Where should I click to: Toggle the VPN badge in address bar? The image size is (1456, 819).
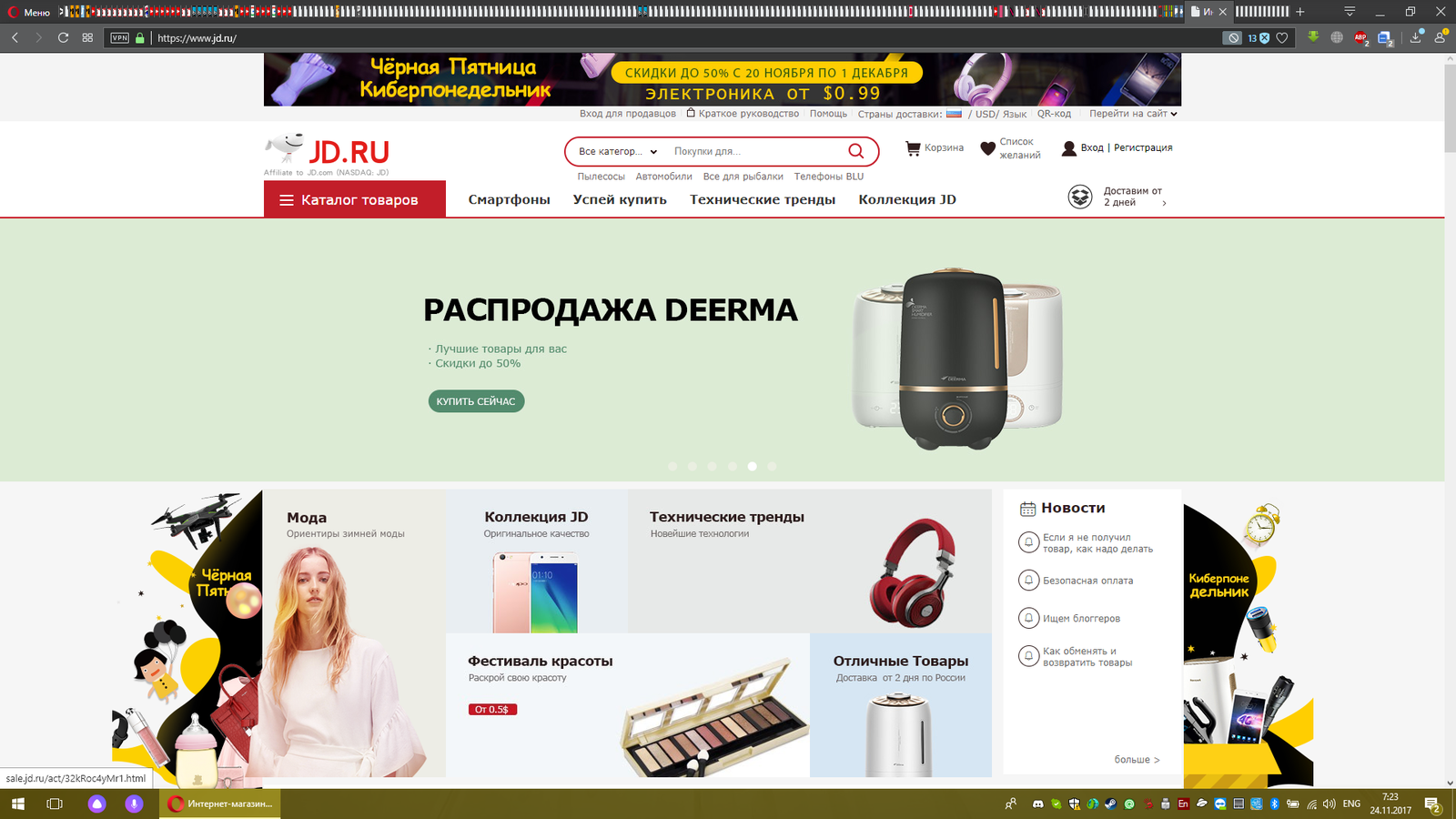[119, 38]
